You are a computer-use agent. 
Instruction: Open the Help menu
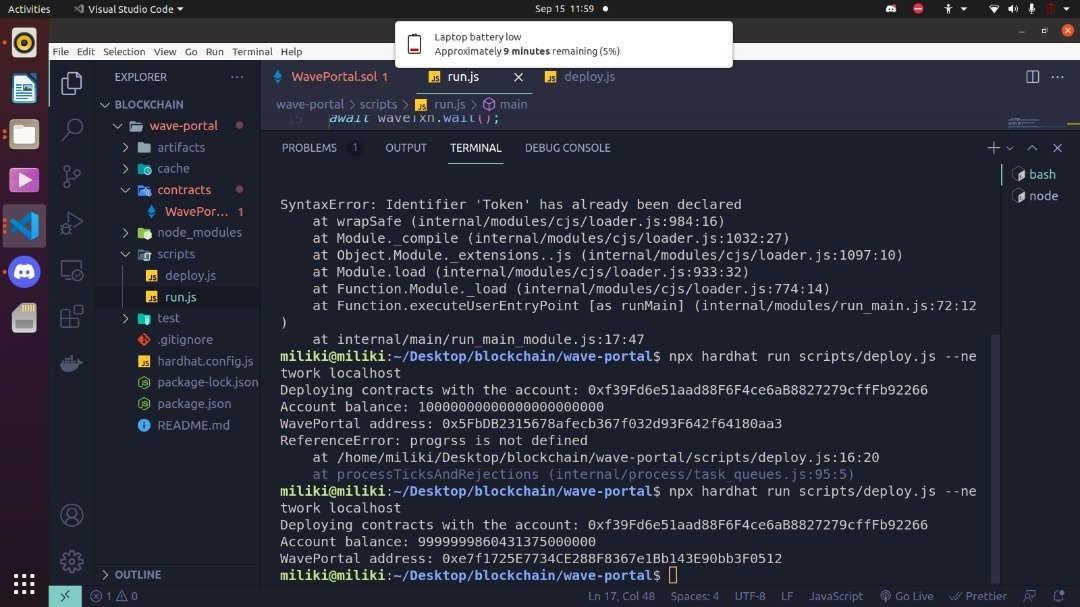(291, 52)
